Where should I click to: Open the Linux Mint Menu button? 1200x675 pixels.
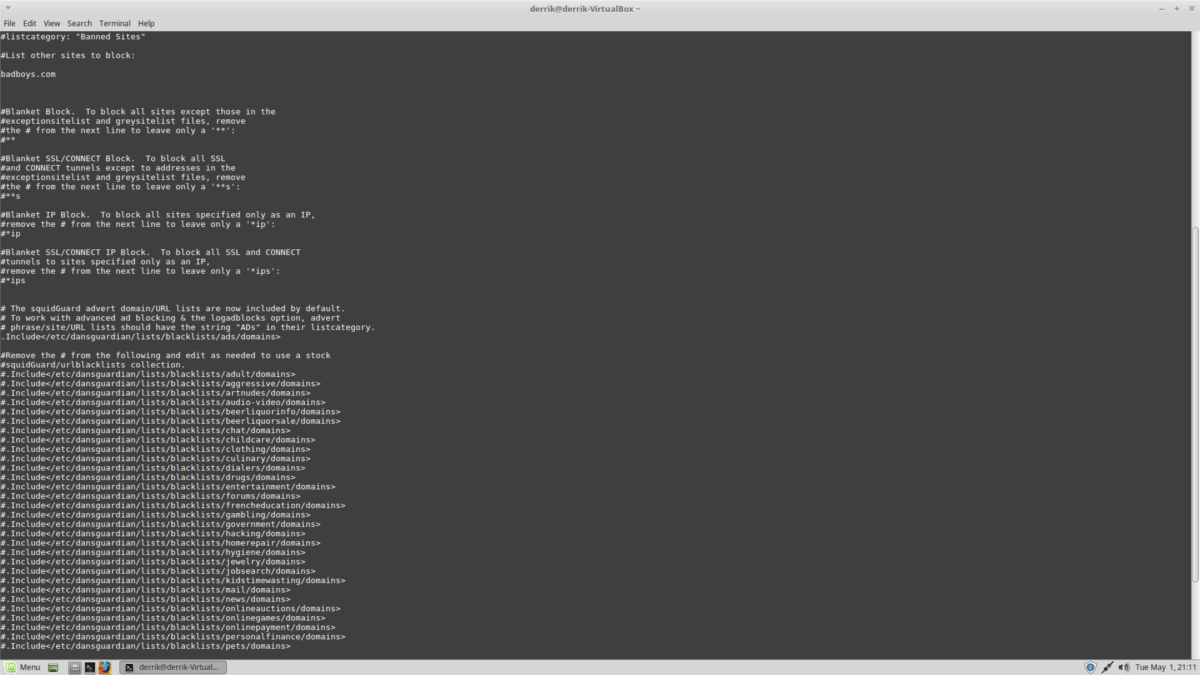22,667
